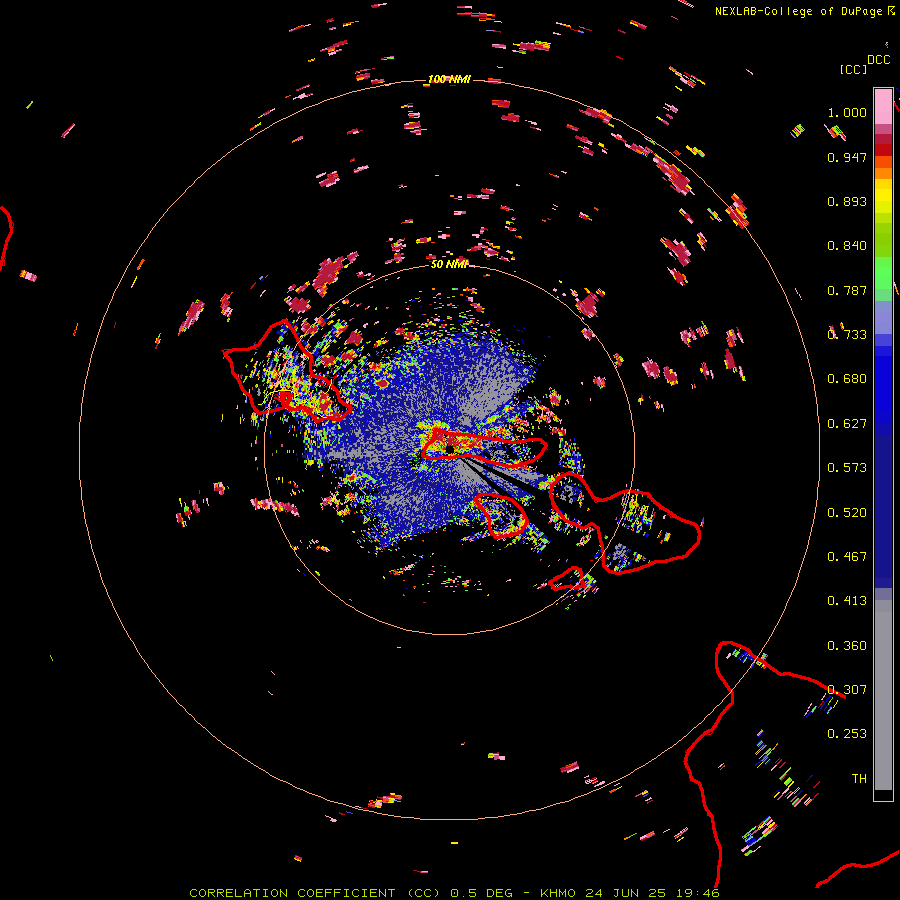Screen dimensions: 900x900
Task: Pick the light pink swatch at top of color bar
Action: 883,106
